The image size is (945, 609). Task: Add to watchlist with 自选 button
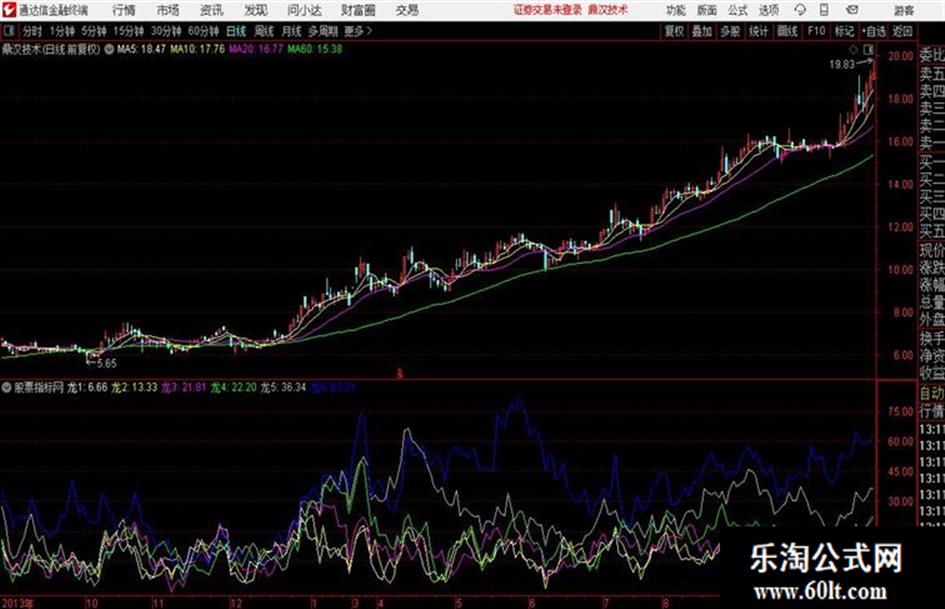tap(874, 31)
